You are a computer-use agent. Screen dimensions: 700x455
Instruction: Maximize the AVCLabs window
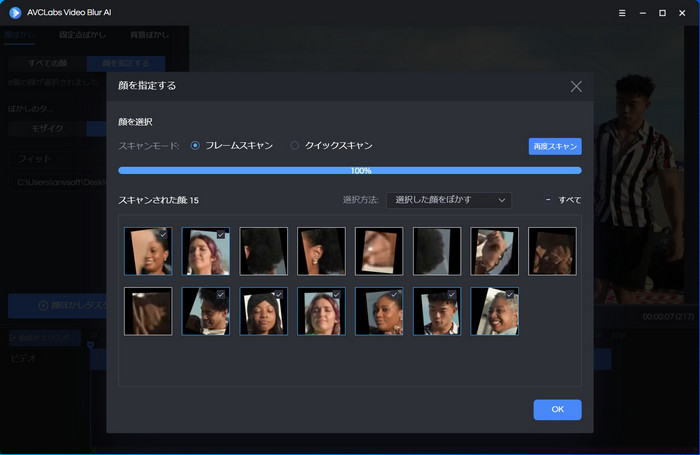click(x=662, y=13)
